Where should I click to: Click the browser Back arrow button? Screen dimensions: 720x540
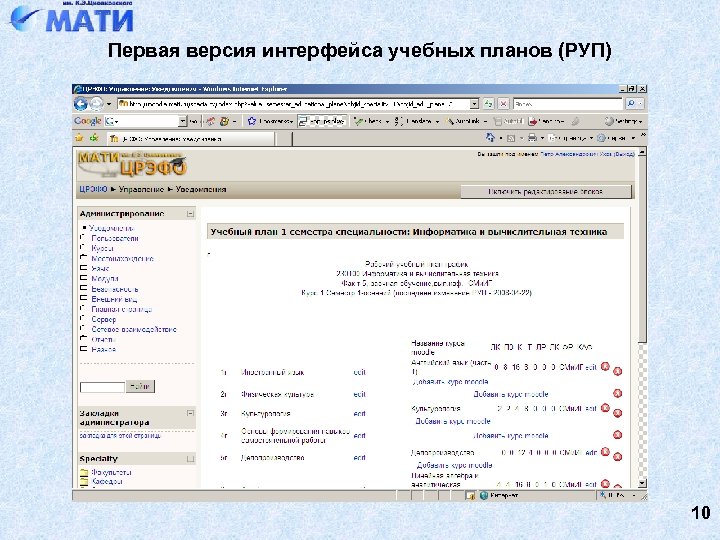tap(81, 104)
